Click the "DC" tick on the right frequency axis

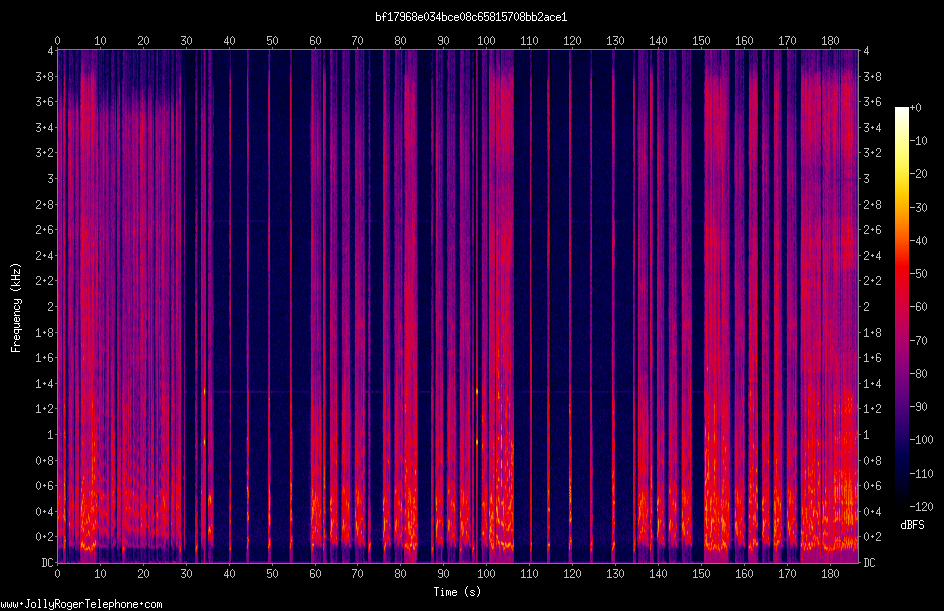click(869, 563)
